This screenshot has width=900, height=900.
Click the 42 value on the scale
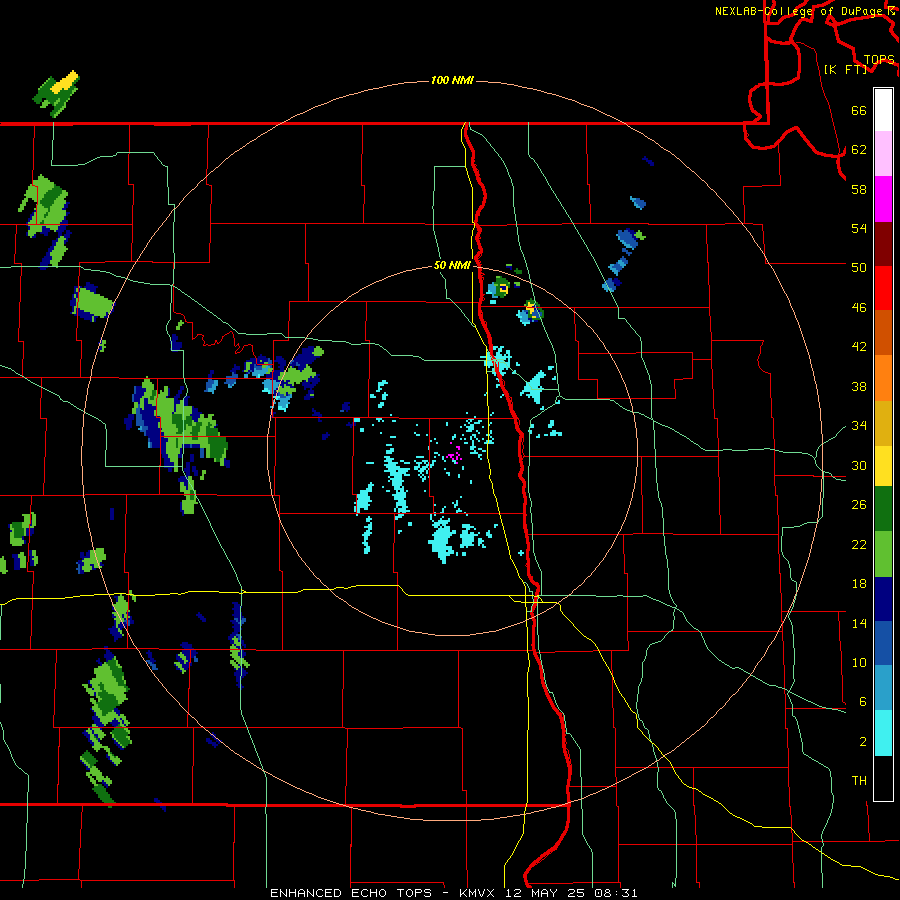point(859,347)
